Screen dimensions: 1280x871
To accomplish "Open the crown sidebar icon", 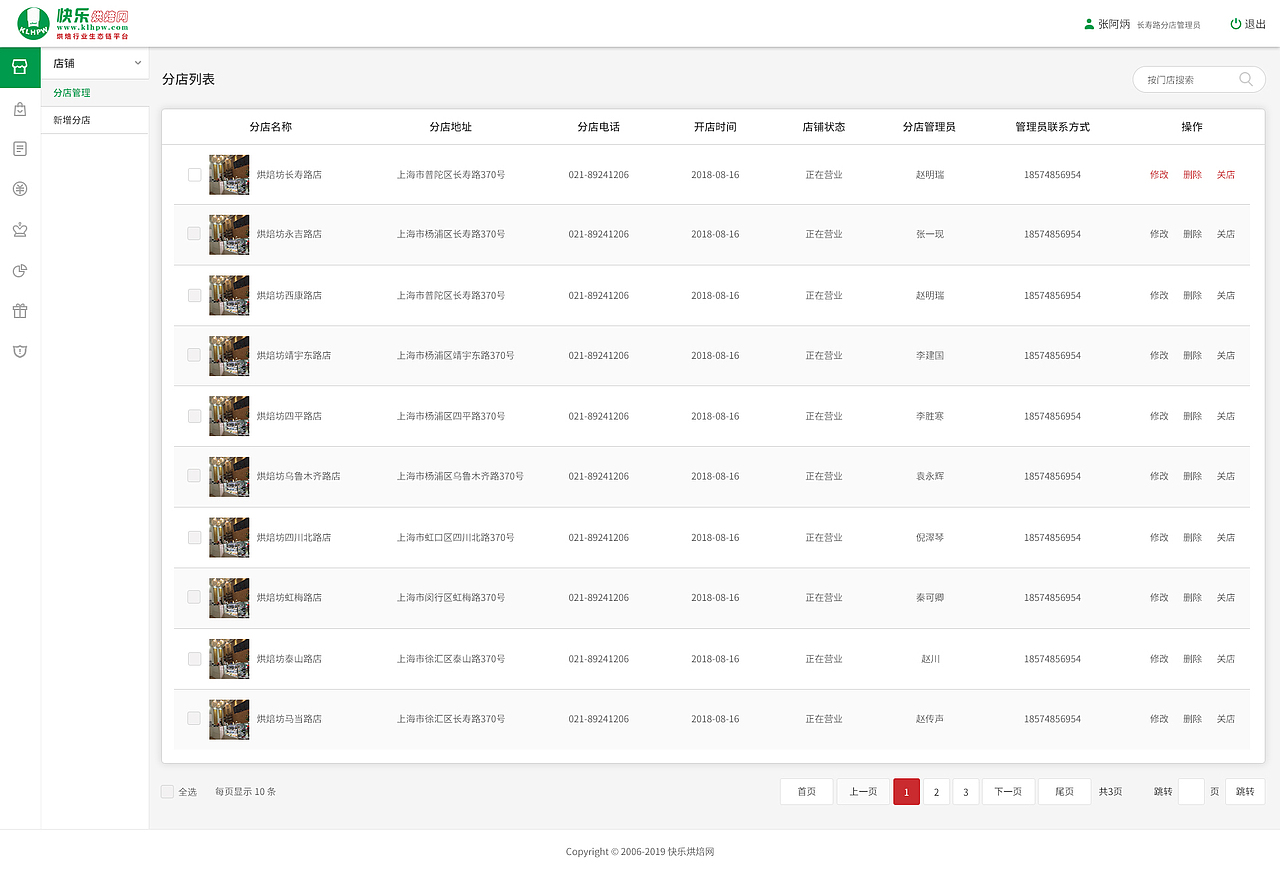I will pos(20,229).
